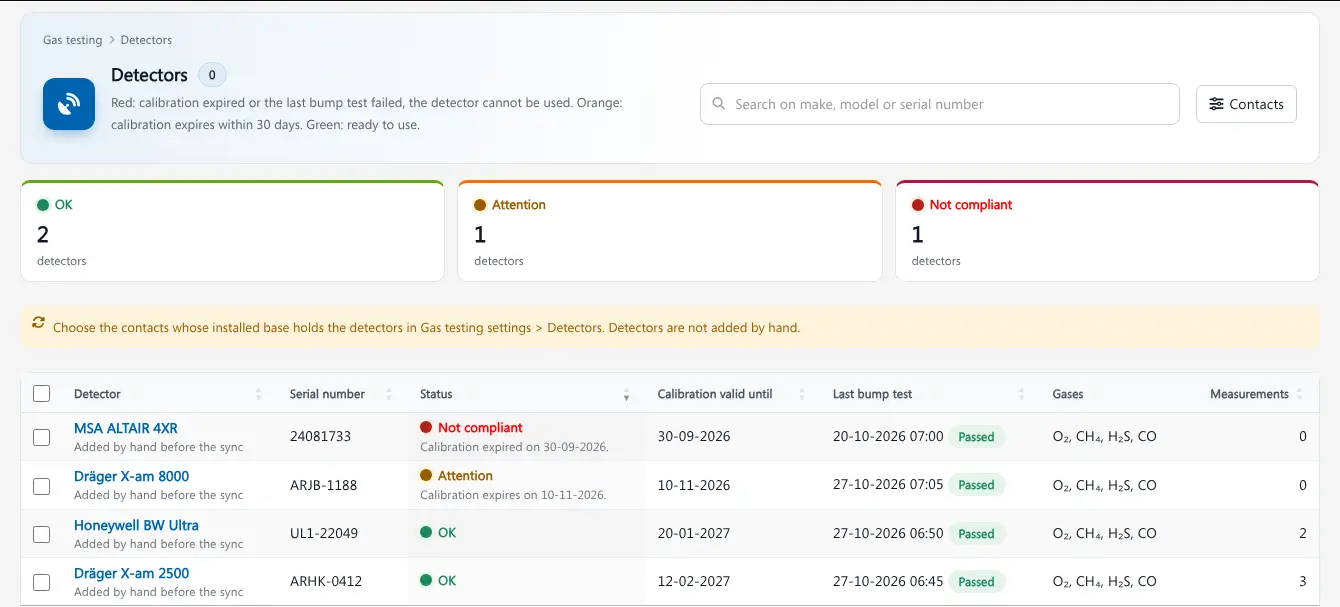Click 'Calibration expired on 30-09-2026.' text
The height and width of the screenshot is (607, 1340).
[514, 447]
